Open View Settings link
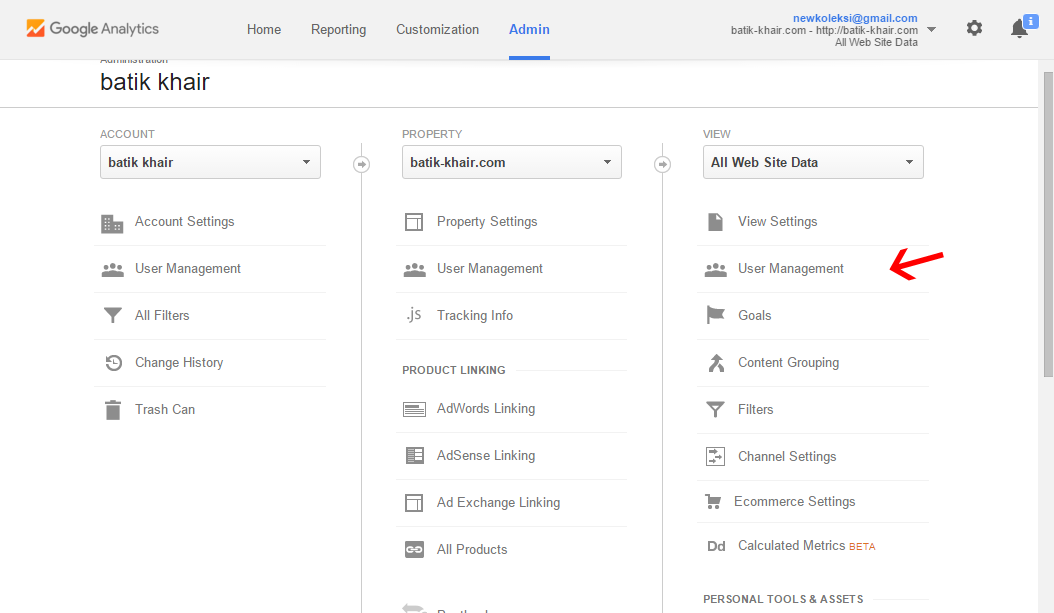 778,222
